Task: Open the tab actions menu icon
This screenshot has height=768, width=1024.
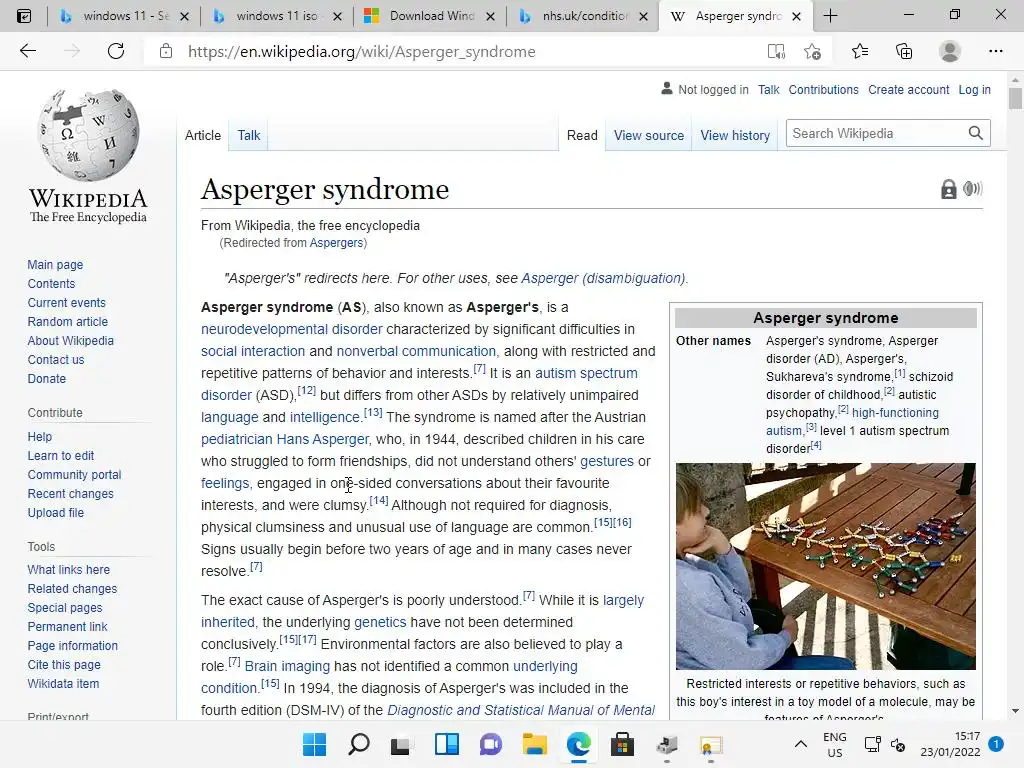Action: (x=24, y=16)
